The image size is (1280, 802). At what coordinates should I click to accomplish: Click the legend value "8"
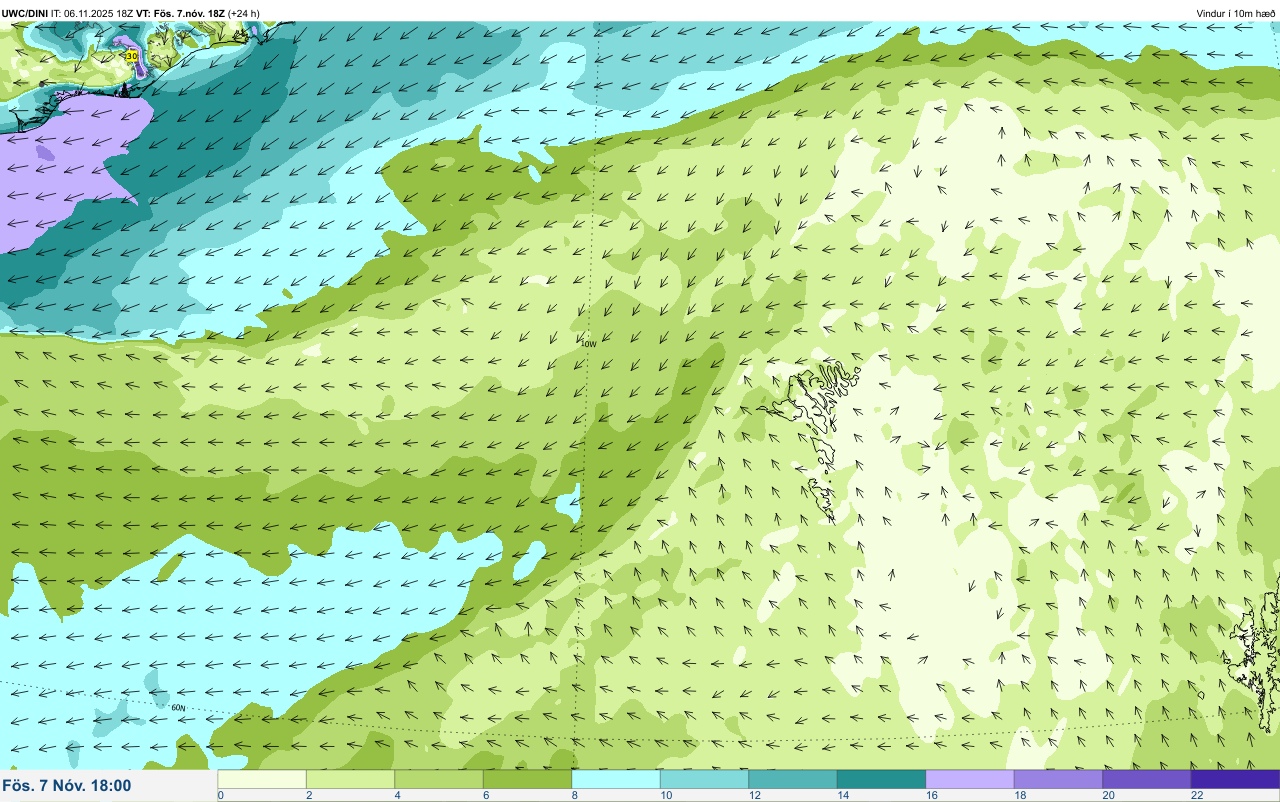coord(574,795)
